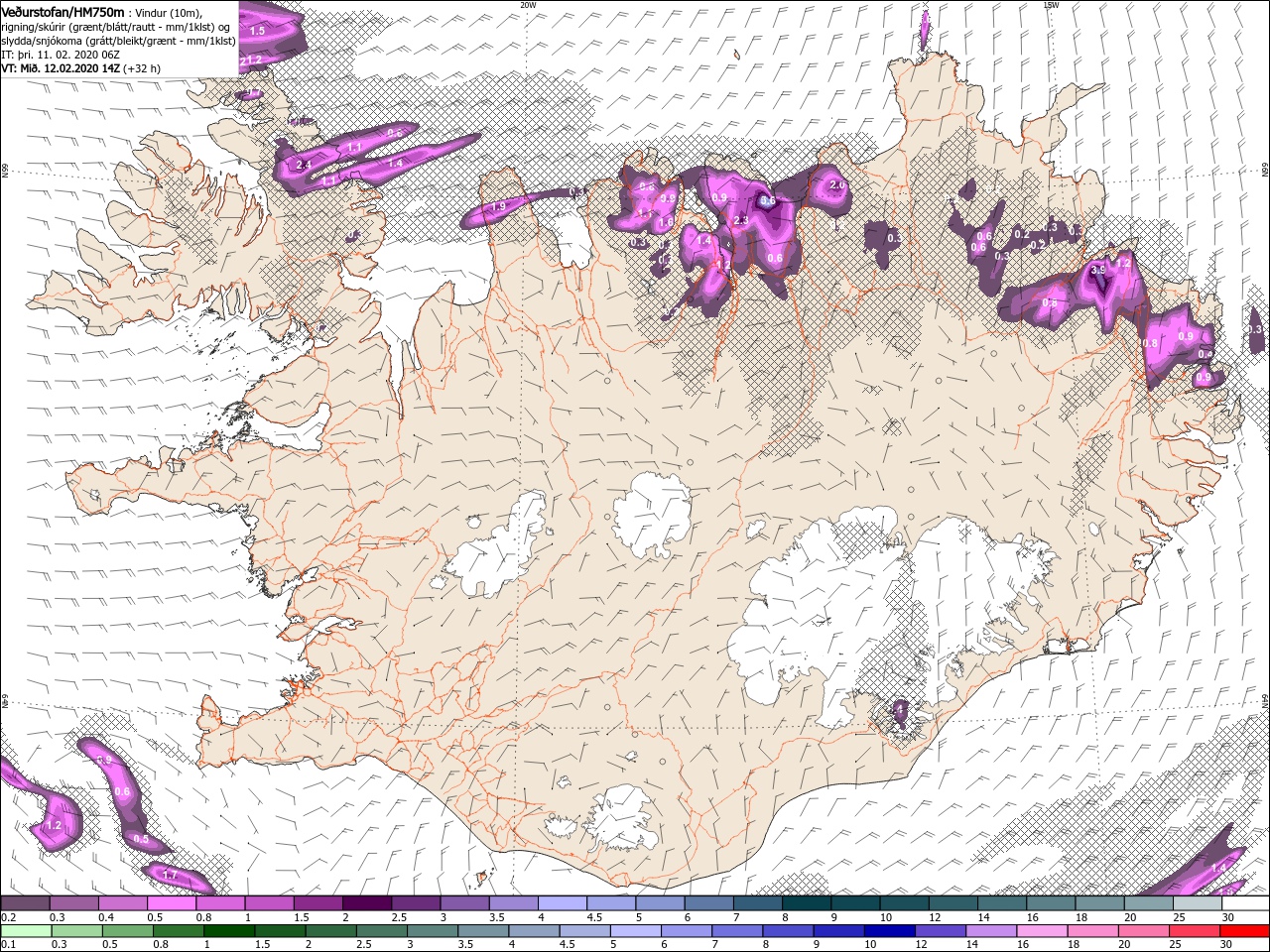
Task: Pick the 12 violet swatch in lower legend row
Action: 940,931
